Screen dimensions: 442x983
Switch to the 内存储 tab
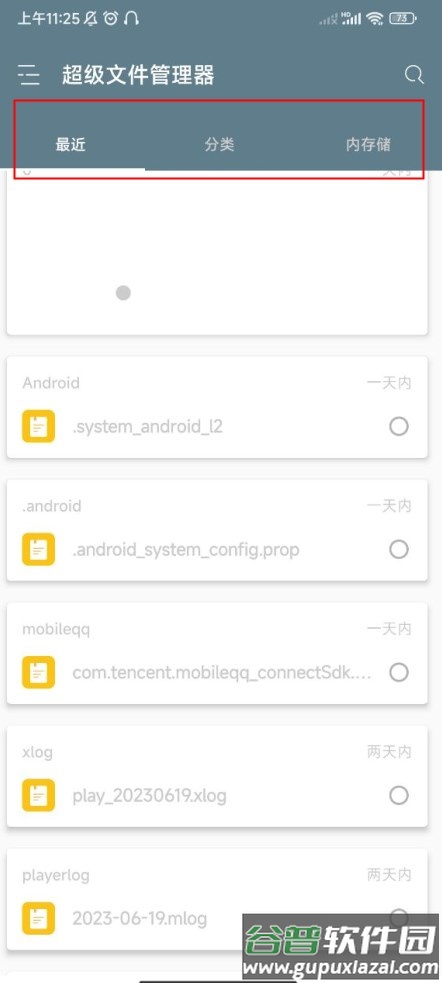tap(369, 144)
